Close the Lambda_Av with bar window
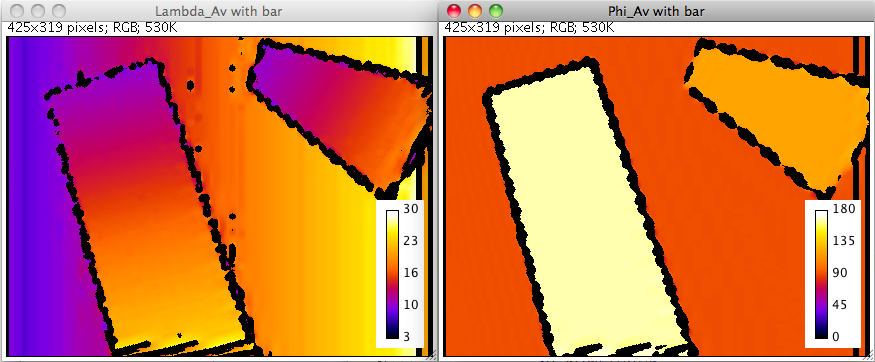This screenshot has width=875, height=362. point(18,11)
